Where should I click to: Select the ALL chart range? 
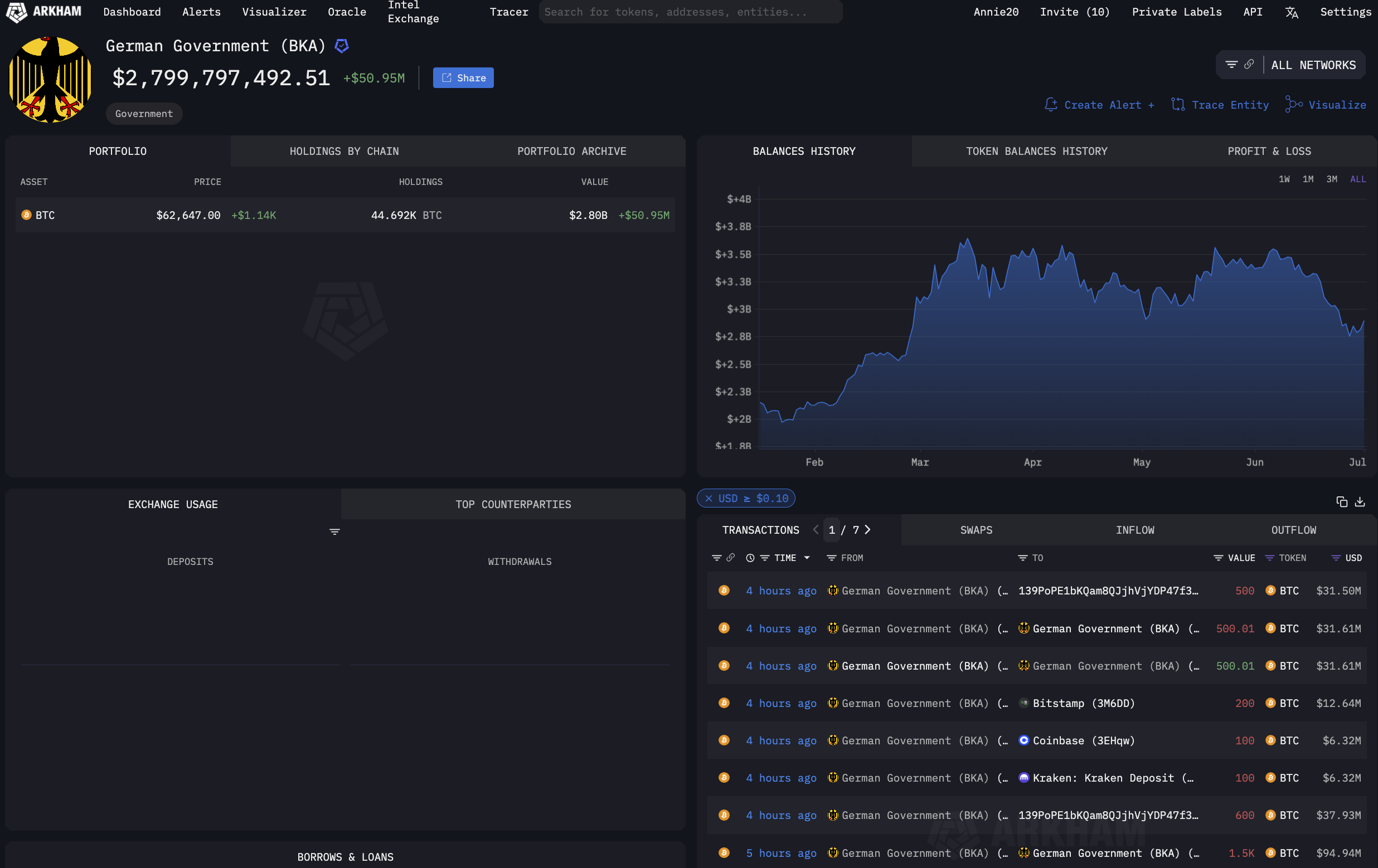click(x=1357, y=179)
